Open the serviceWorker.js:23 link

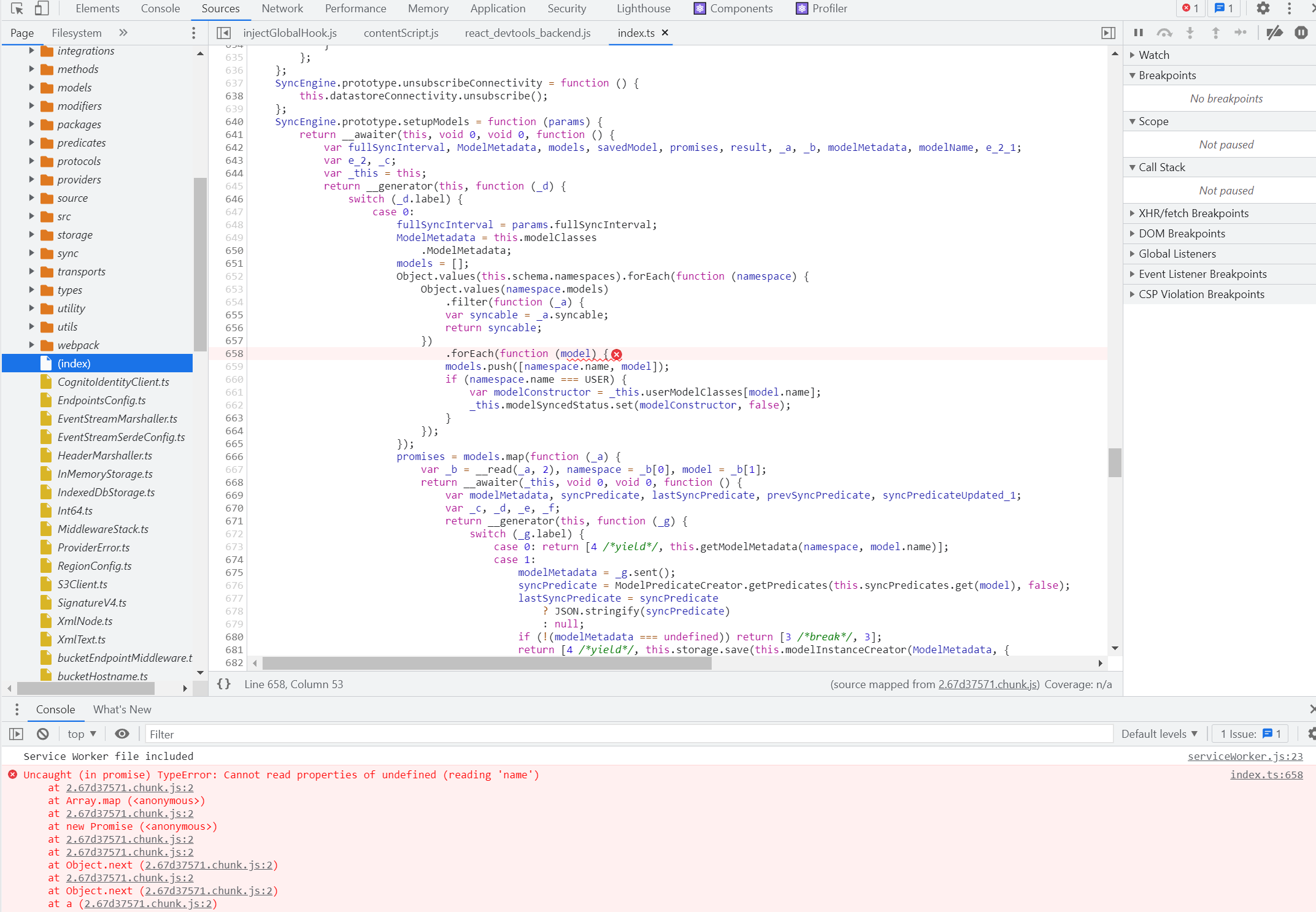[x=1245, y=756]
